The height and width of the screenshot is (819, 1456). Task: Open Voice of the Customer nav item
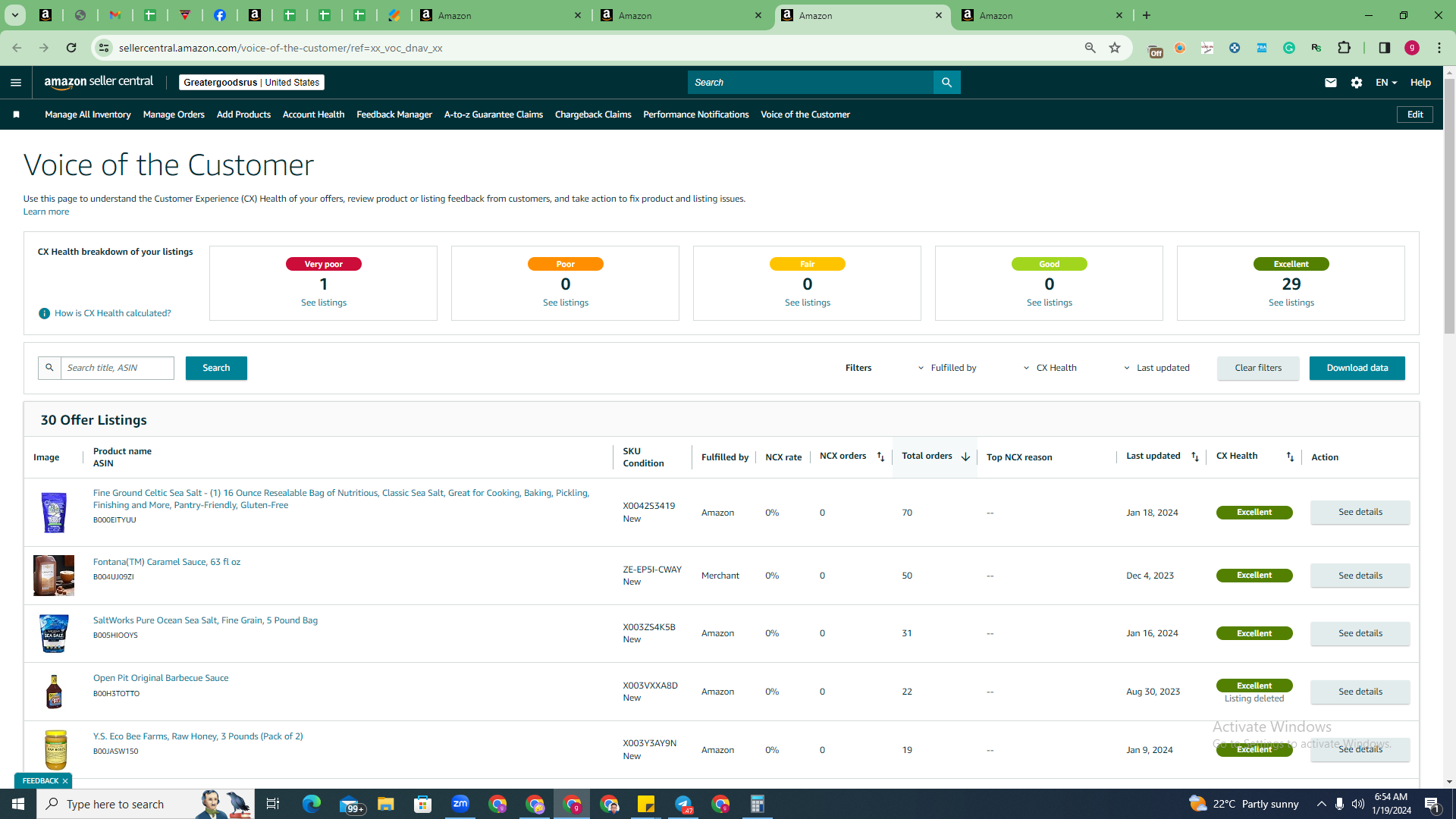click(805, 115)
